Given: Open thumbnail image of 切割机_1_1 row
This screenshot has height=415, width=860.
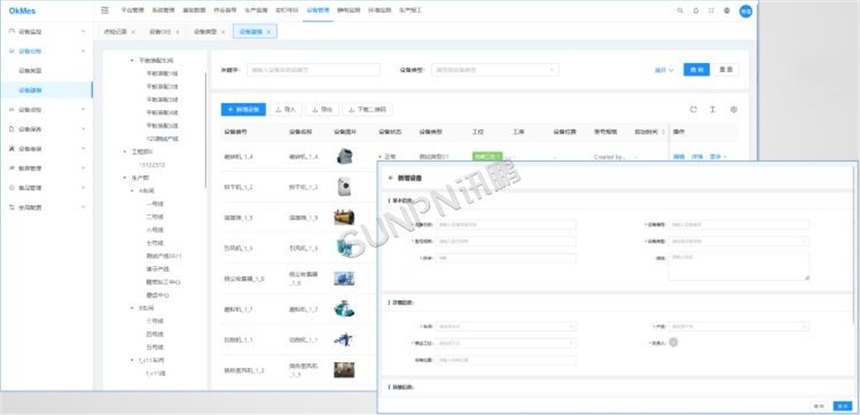Looking at the screenshot, I should (344, 340).
